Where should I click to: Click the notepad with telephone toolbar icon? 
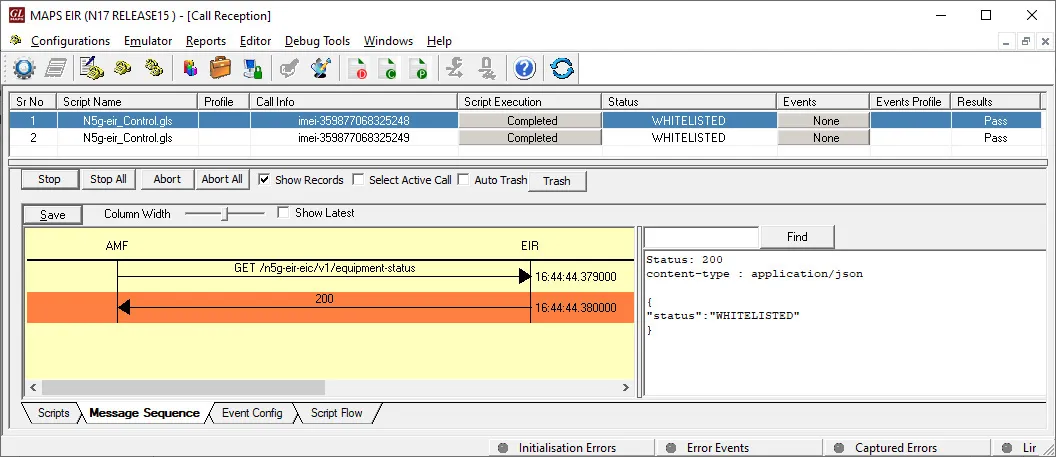coord(92,68)
